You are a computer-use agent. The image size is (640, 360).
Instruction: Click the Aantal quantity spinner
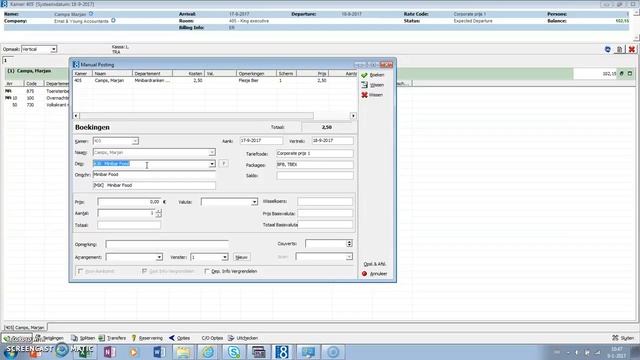(x=158, y=213)
